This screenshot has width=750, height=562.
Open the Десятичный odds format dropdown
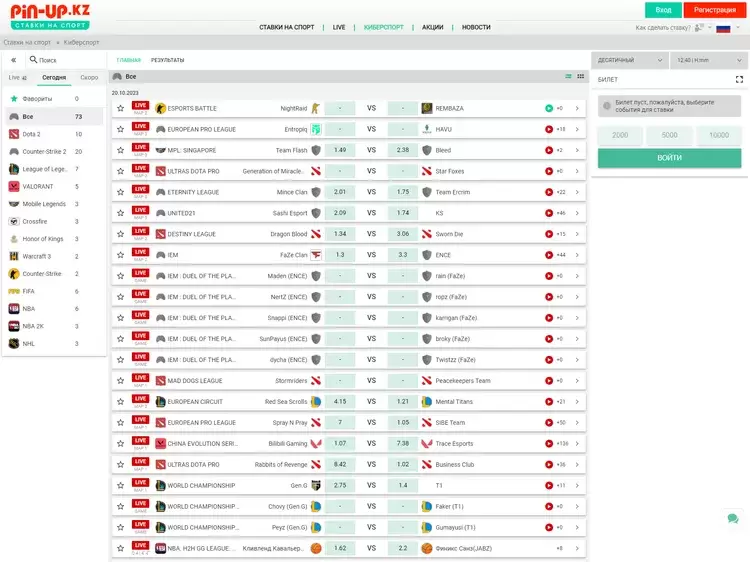click(629, 60)
